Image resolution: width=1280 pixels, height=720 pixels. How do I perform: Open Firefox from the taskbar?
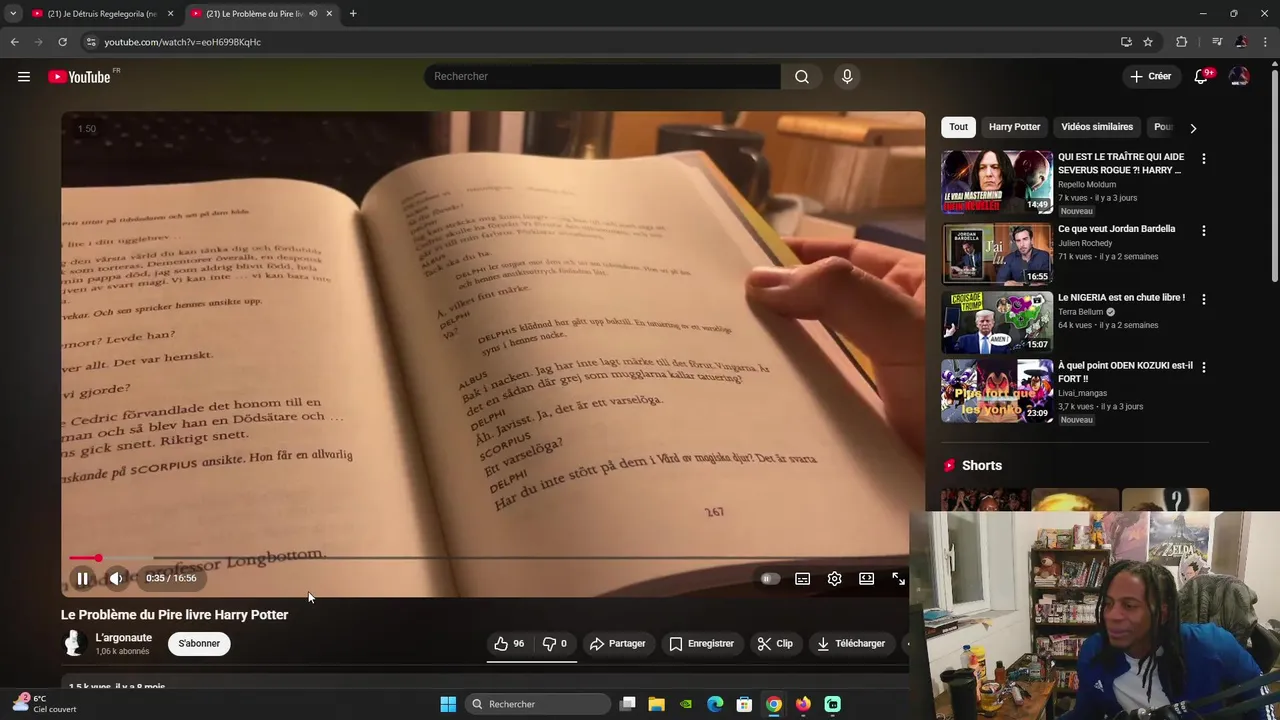tap(803, 704)
